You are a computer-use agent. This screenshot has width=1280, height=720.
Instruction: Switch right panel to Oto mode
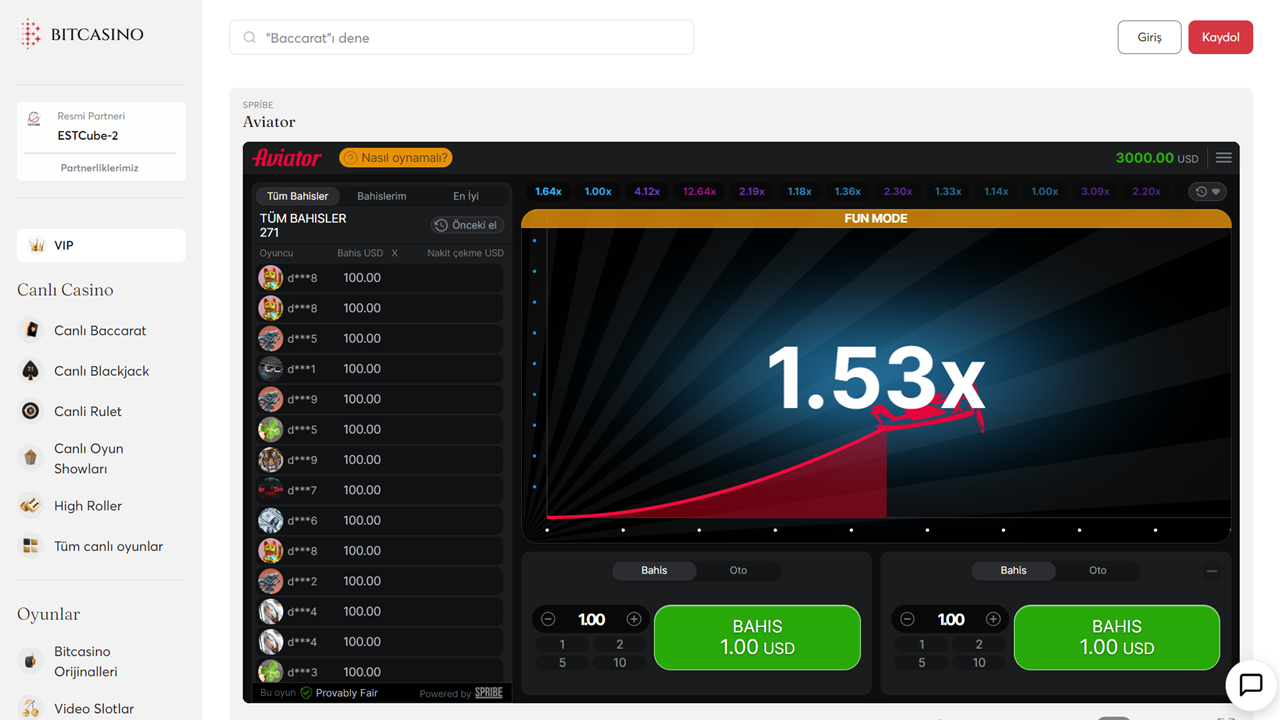1097,570
